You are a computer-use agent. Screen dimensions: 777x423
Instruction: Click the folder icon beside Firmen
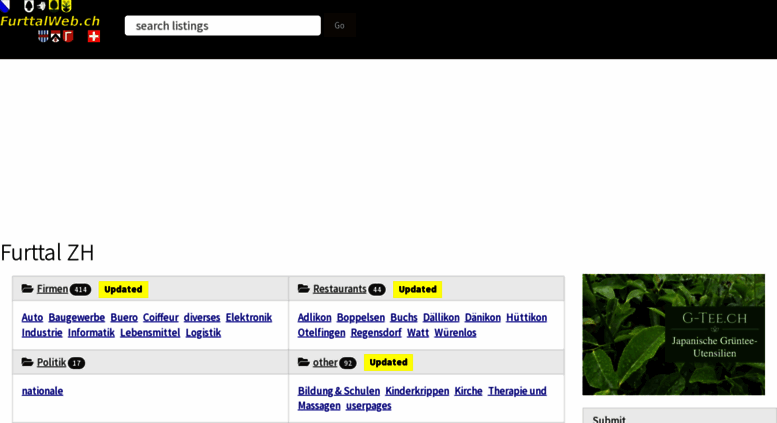point(27,289)
